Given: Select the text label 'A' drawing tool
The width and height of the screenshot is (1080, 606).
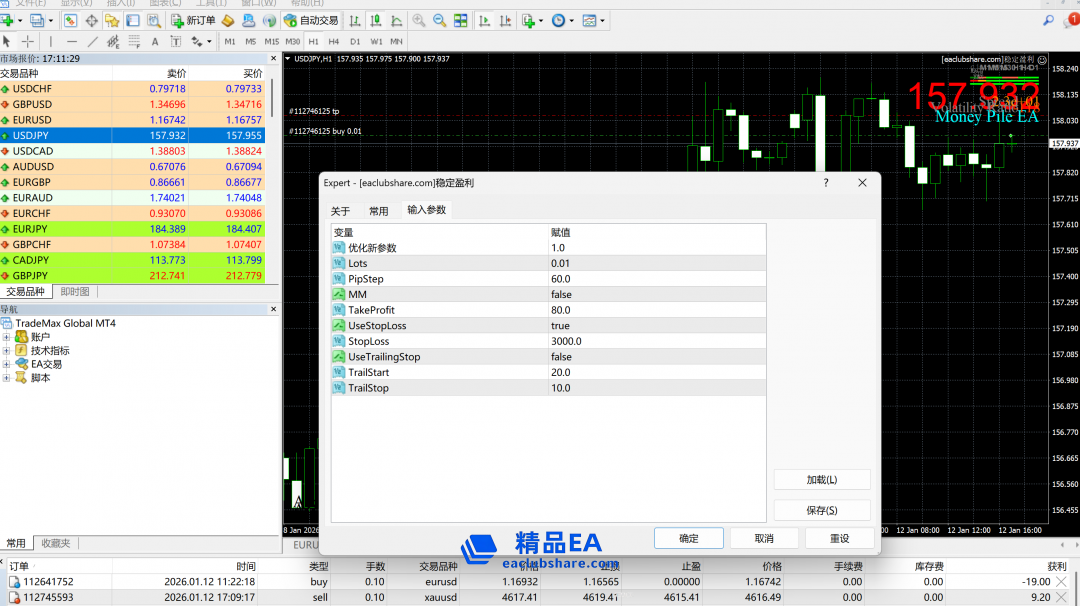Looking at the screenshot, I should coord(155,41).
